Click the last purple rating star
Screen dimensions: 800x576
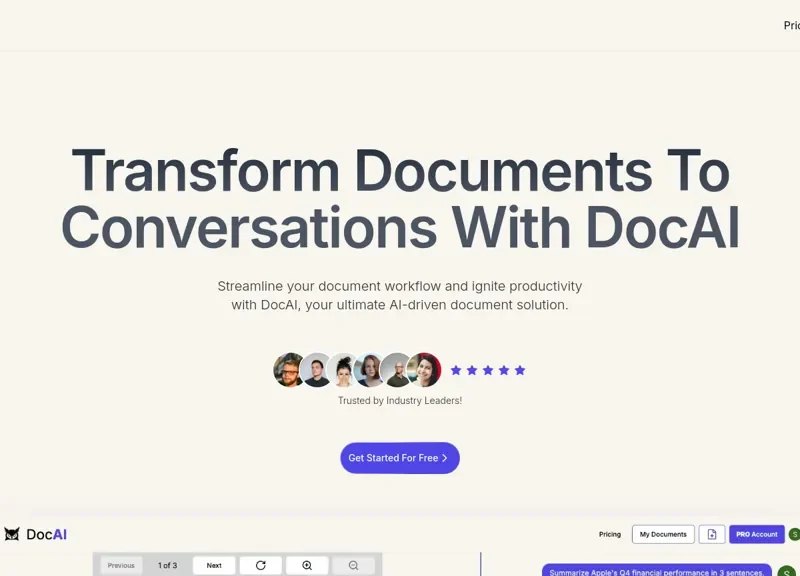tap(520, 370)
